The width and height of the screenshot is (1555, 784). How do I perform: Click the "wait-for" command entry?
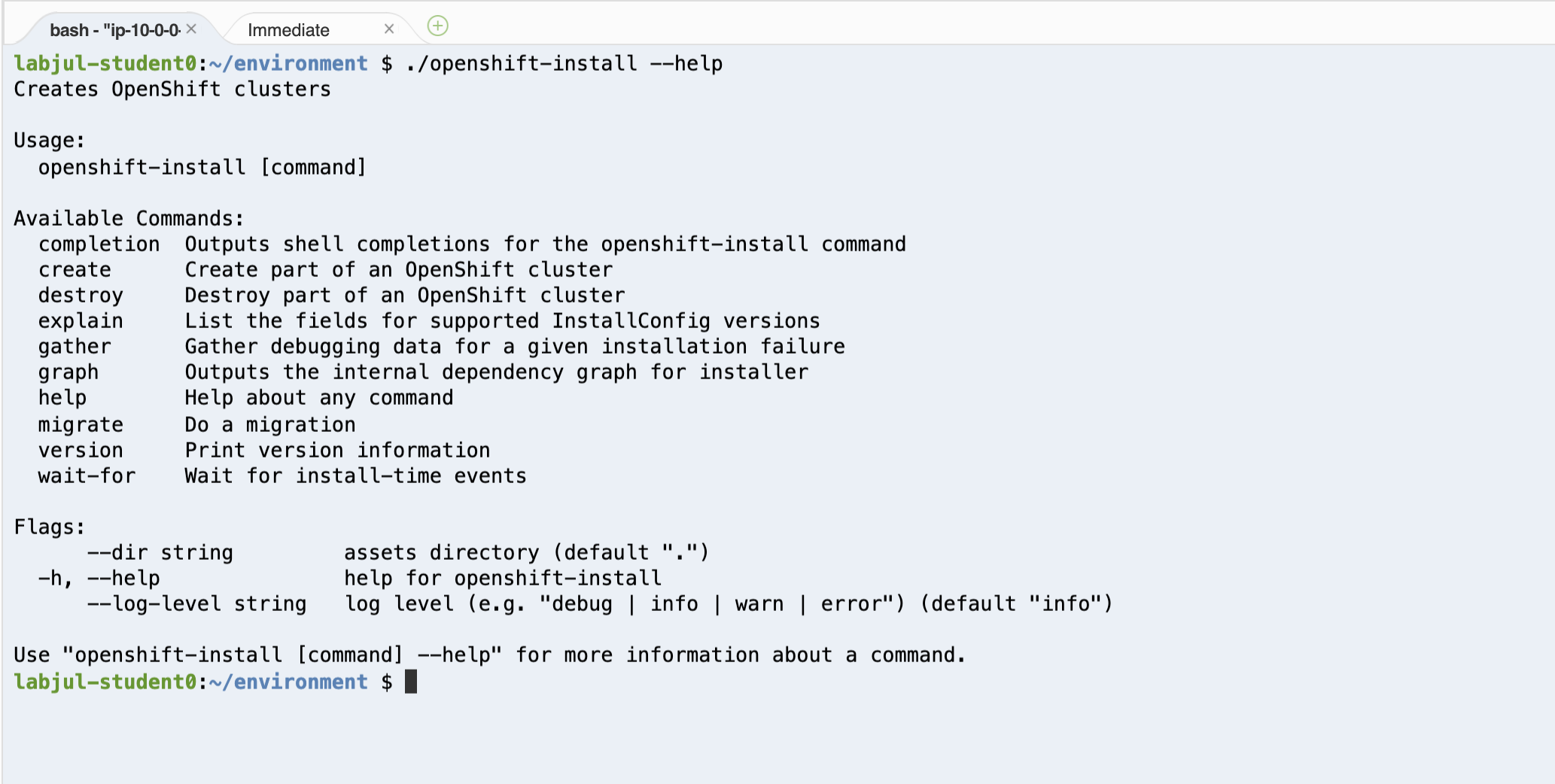pyautogui.click(x=87, y=476)
